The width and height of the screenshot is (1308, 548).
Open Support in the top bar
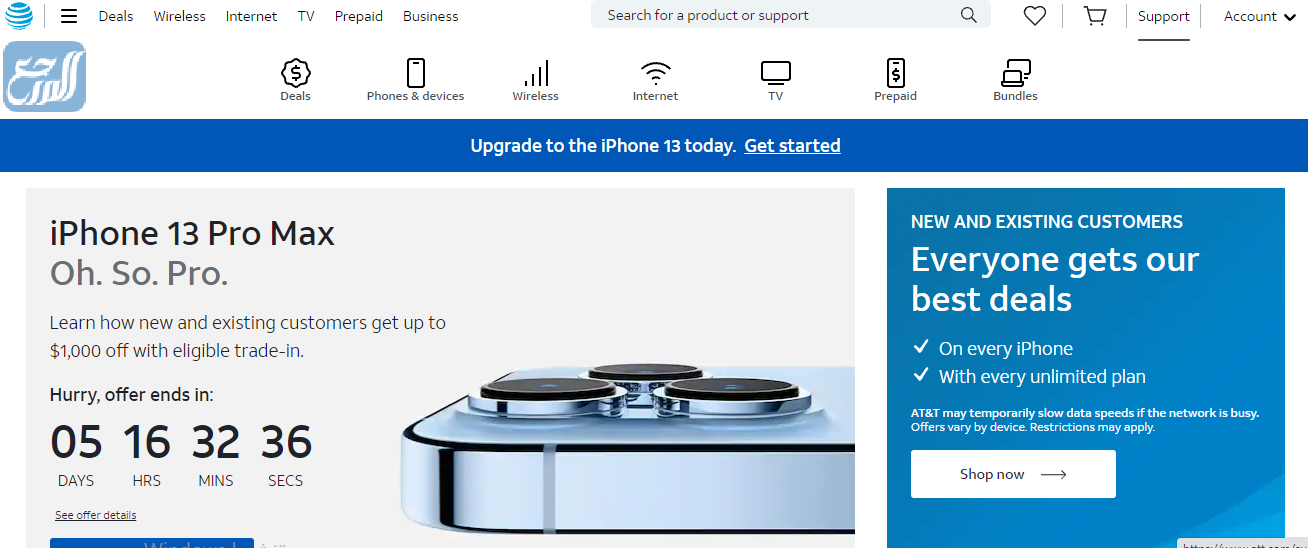click(1164, 16)
